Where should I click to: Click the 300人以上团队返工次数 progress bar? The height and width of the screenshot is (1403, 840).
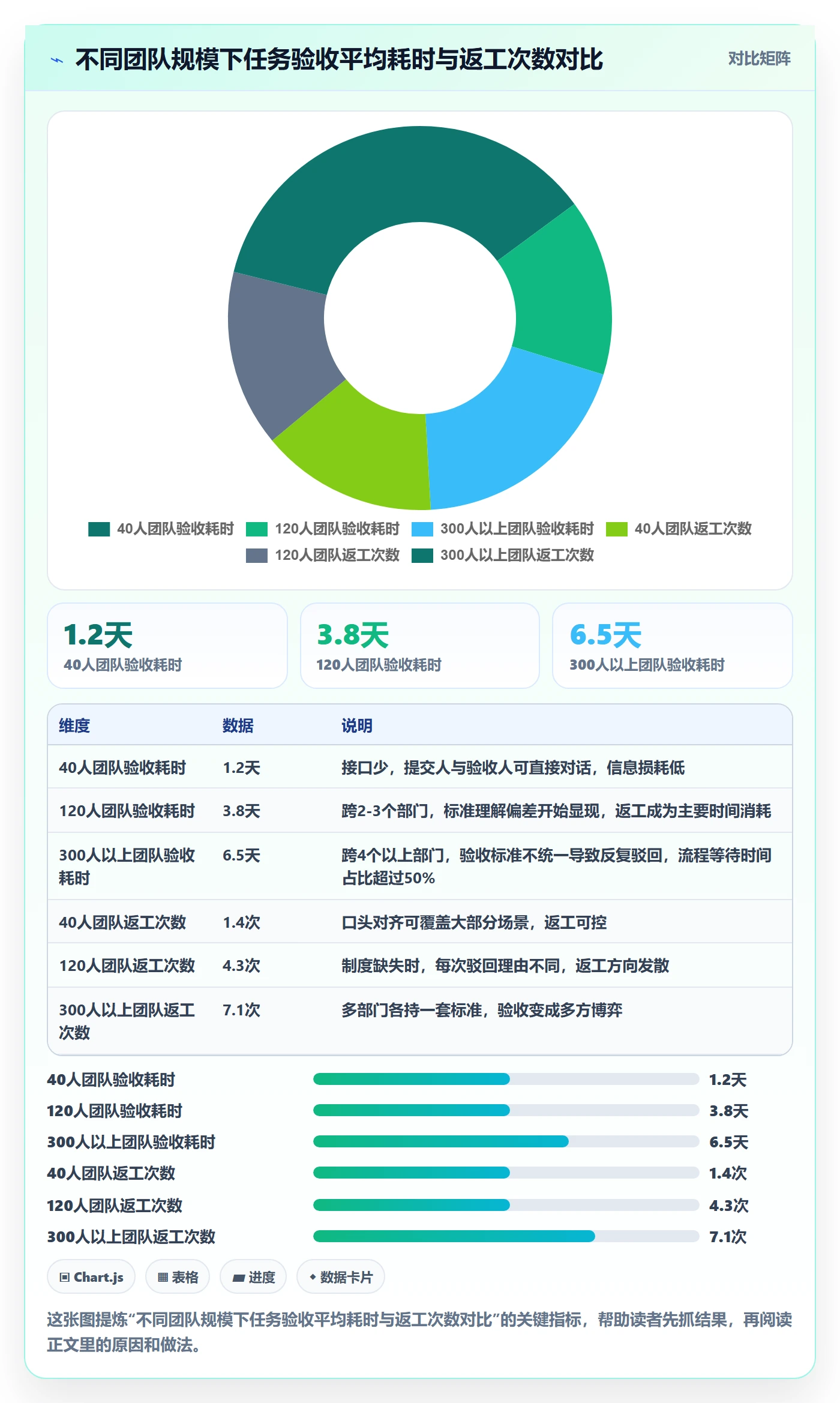coord(506,1236)
